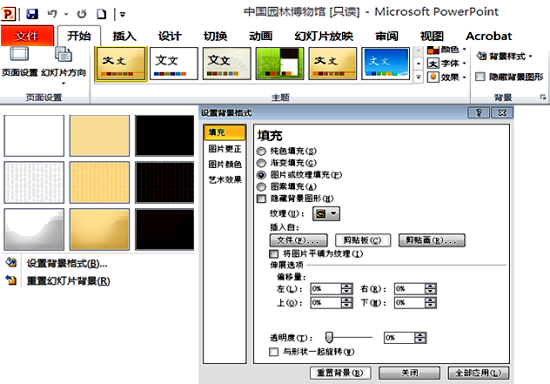Click the Redo icon in title bar

pyautogui.click(x=81, y=14)
